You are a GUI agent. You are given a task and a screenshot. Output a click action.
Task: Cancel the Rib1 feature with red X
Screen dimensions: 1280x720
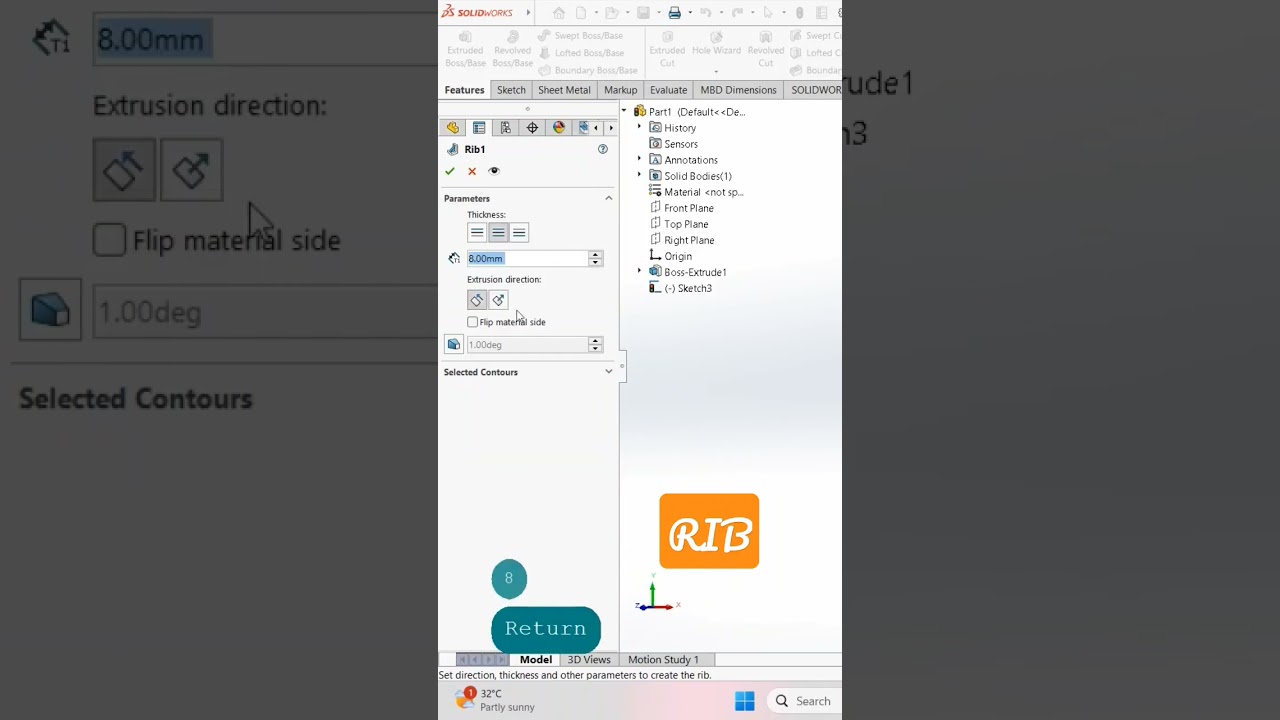472,171
